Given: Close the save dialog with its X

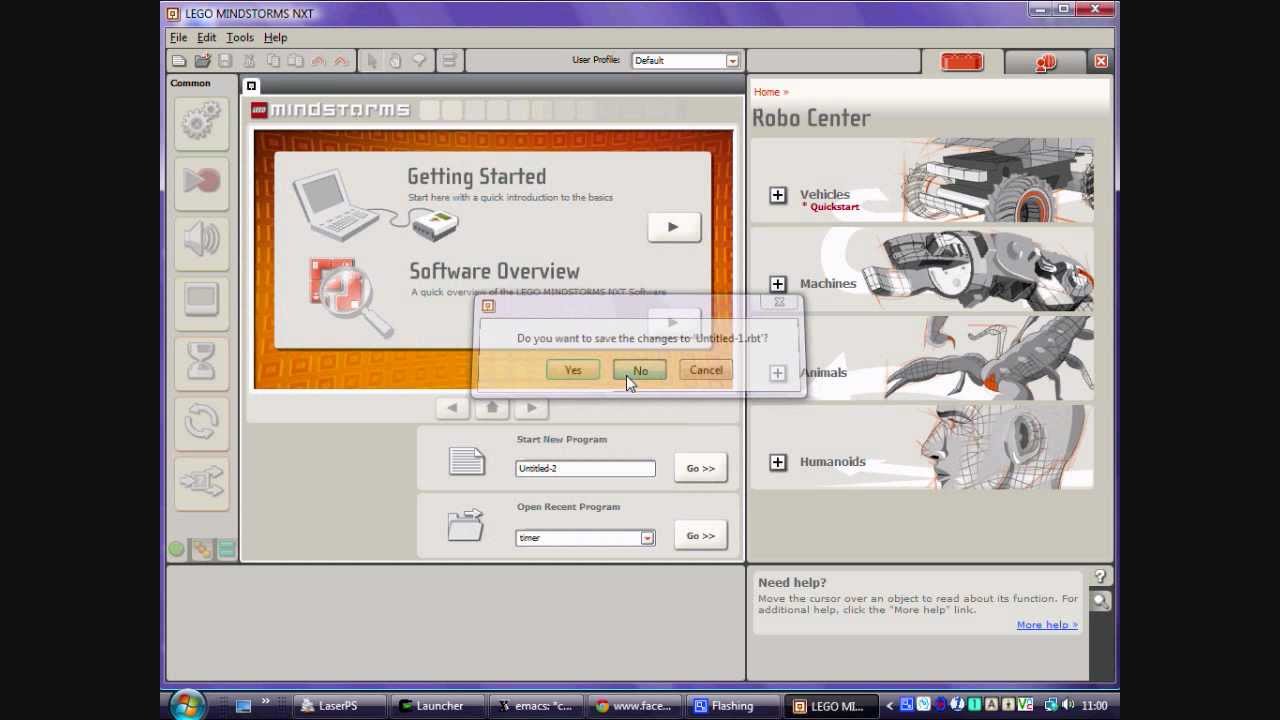Looking at the screenshot, I should point(780,303).
